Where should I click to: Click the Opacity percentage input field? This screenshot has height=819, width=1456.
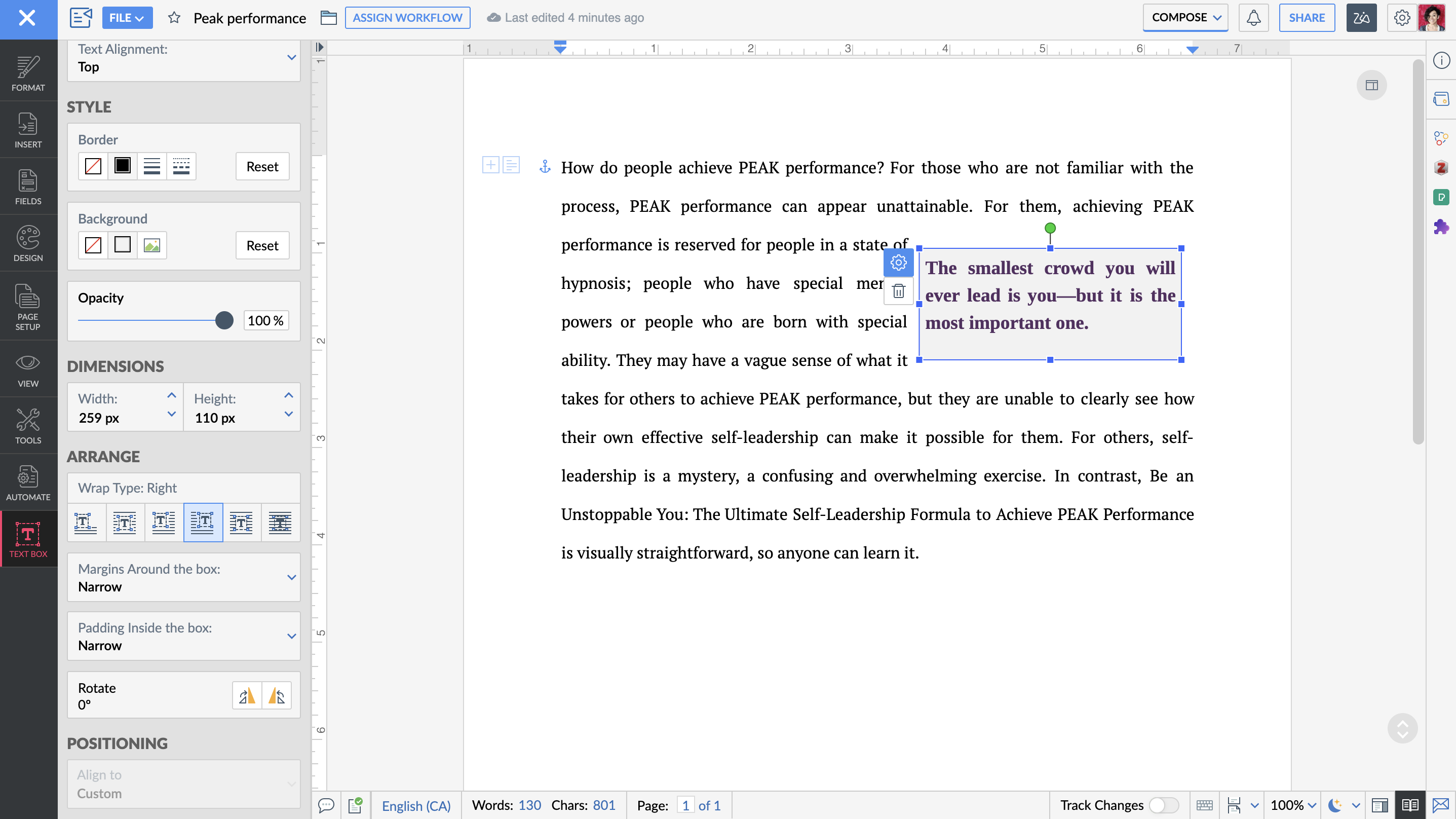pyautogui.click(x=265, y=320)
